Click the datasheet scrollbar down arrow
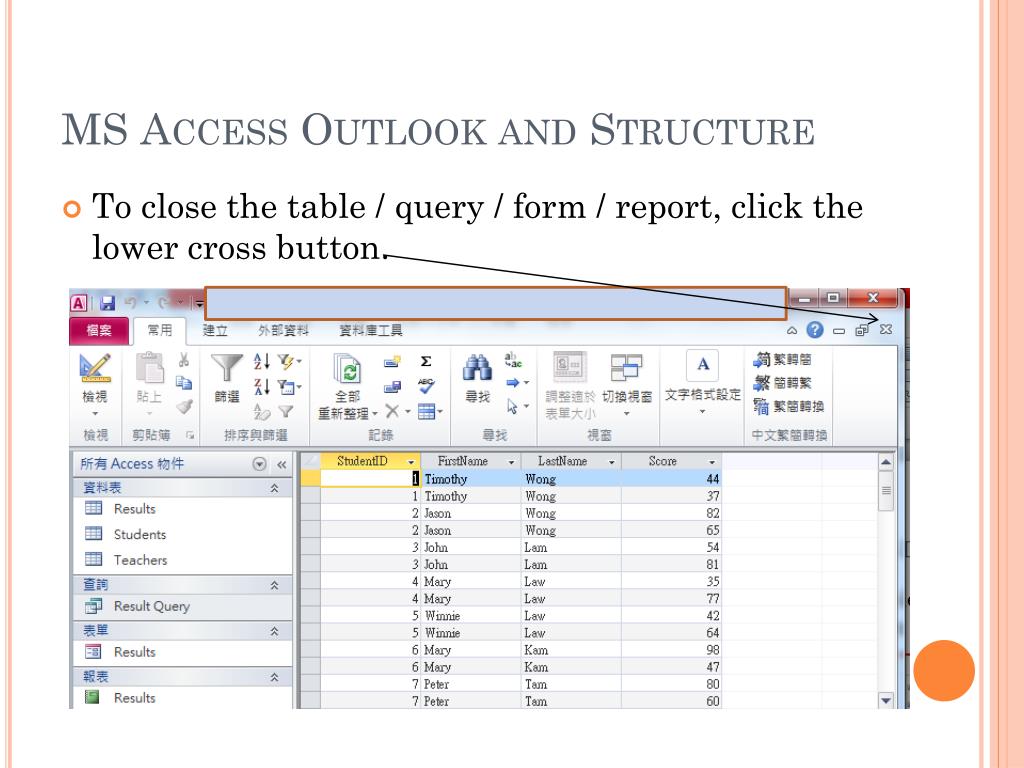The width and height of the screenshot is (1024, 768). pyautogui.click(x=886, y=701)
